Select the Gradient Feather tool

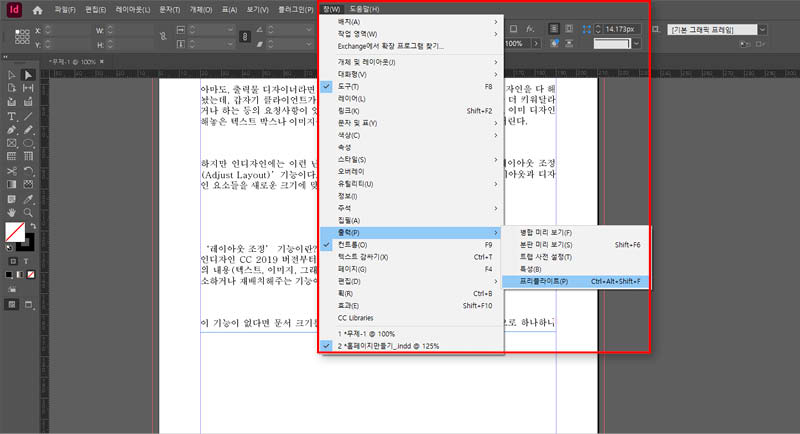point(28,184)
